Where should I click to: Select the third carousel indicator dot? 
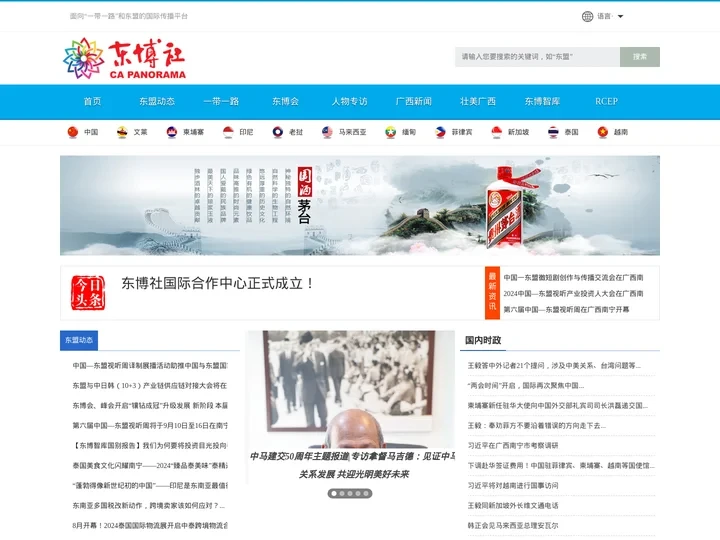point(350,494)
